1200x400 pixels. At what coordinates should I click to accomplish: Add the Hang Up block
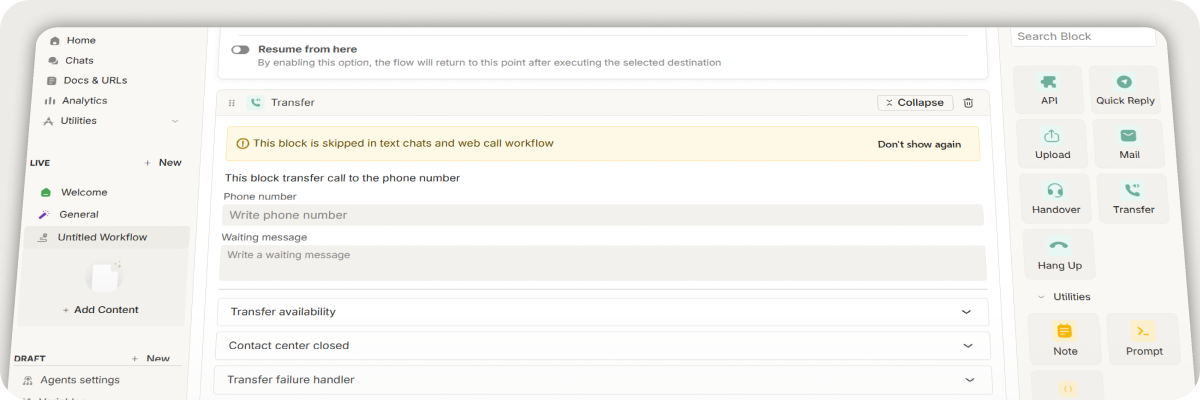(1059, 254)
